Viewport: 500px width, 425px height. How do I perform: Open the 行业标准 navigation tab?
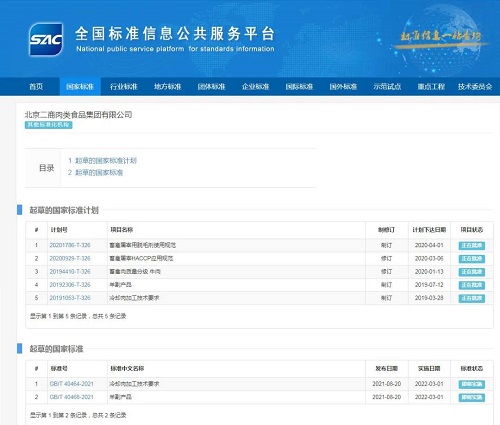pos(124,87)
